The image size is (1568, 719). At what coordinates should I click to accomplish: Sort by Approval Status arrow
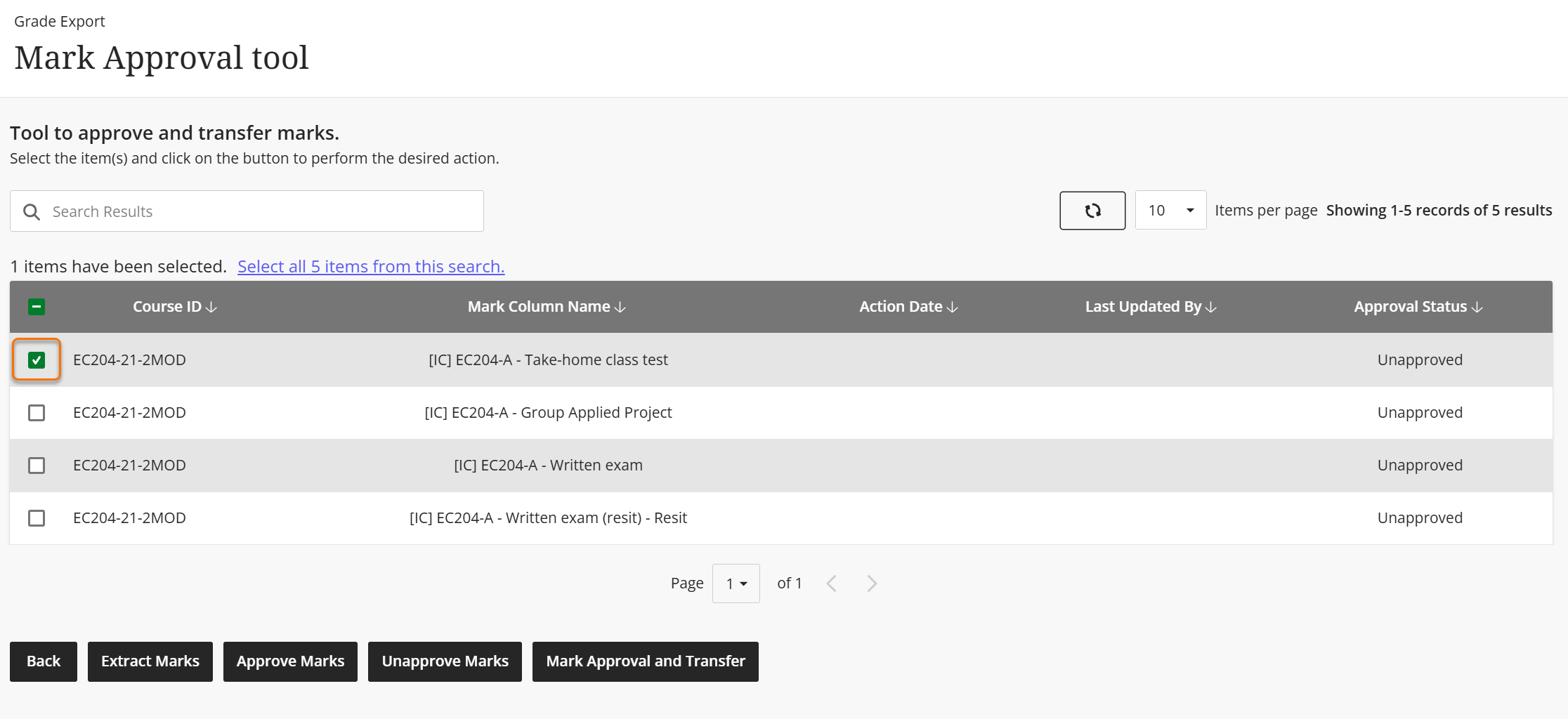[1477, 308]
